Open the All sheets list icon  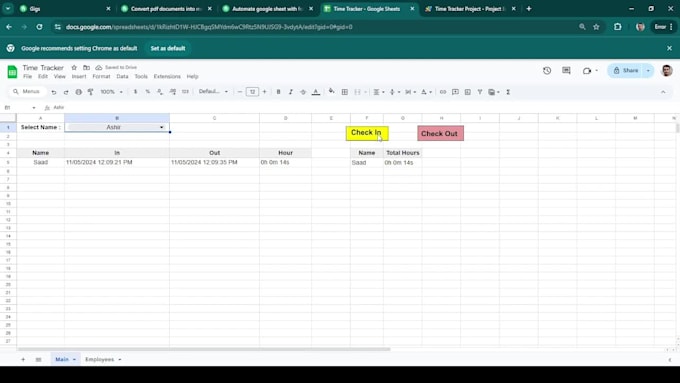(38, 360)
